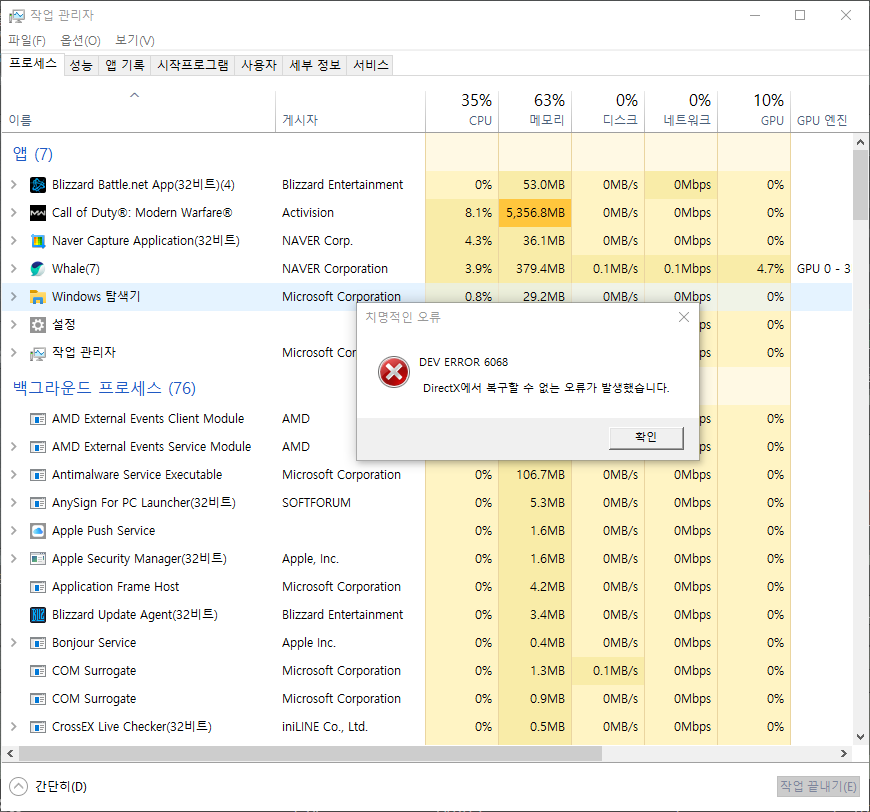Switch to the 시작프로그램 tab

(193, 65)
